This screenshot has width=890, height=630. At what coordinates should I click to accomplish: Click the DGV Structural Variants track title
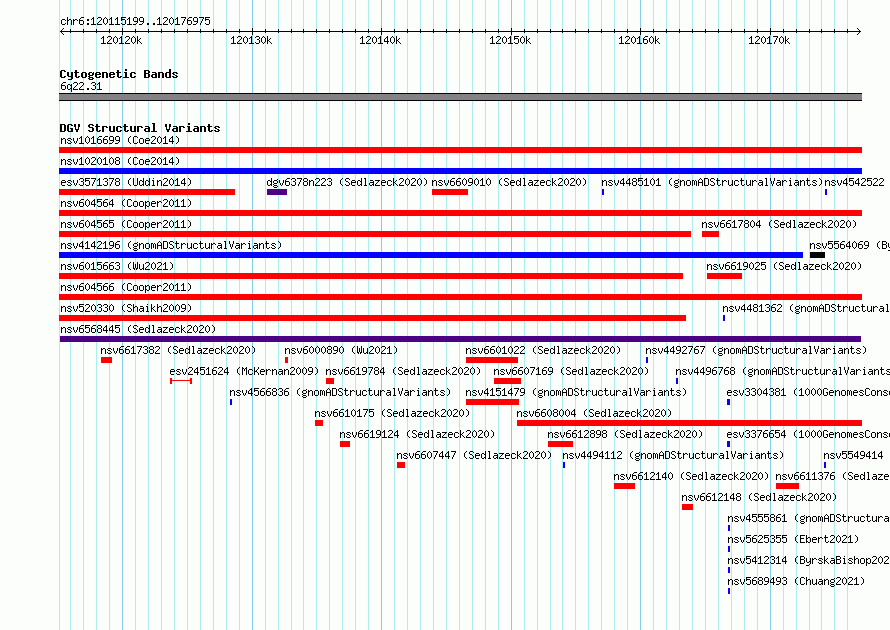click(140, 128)
